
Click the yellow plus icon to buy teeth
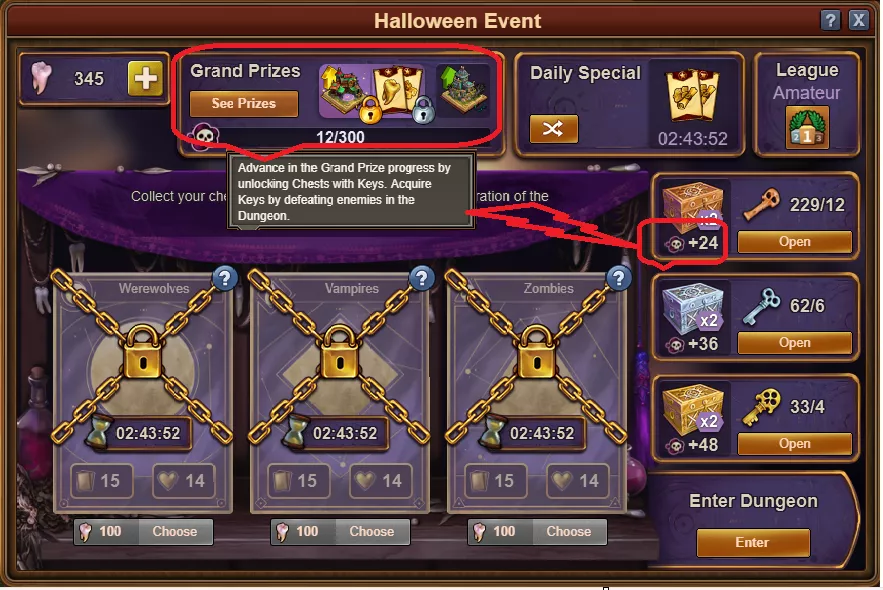pyautogui.click(x=146, y=78)
